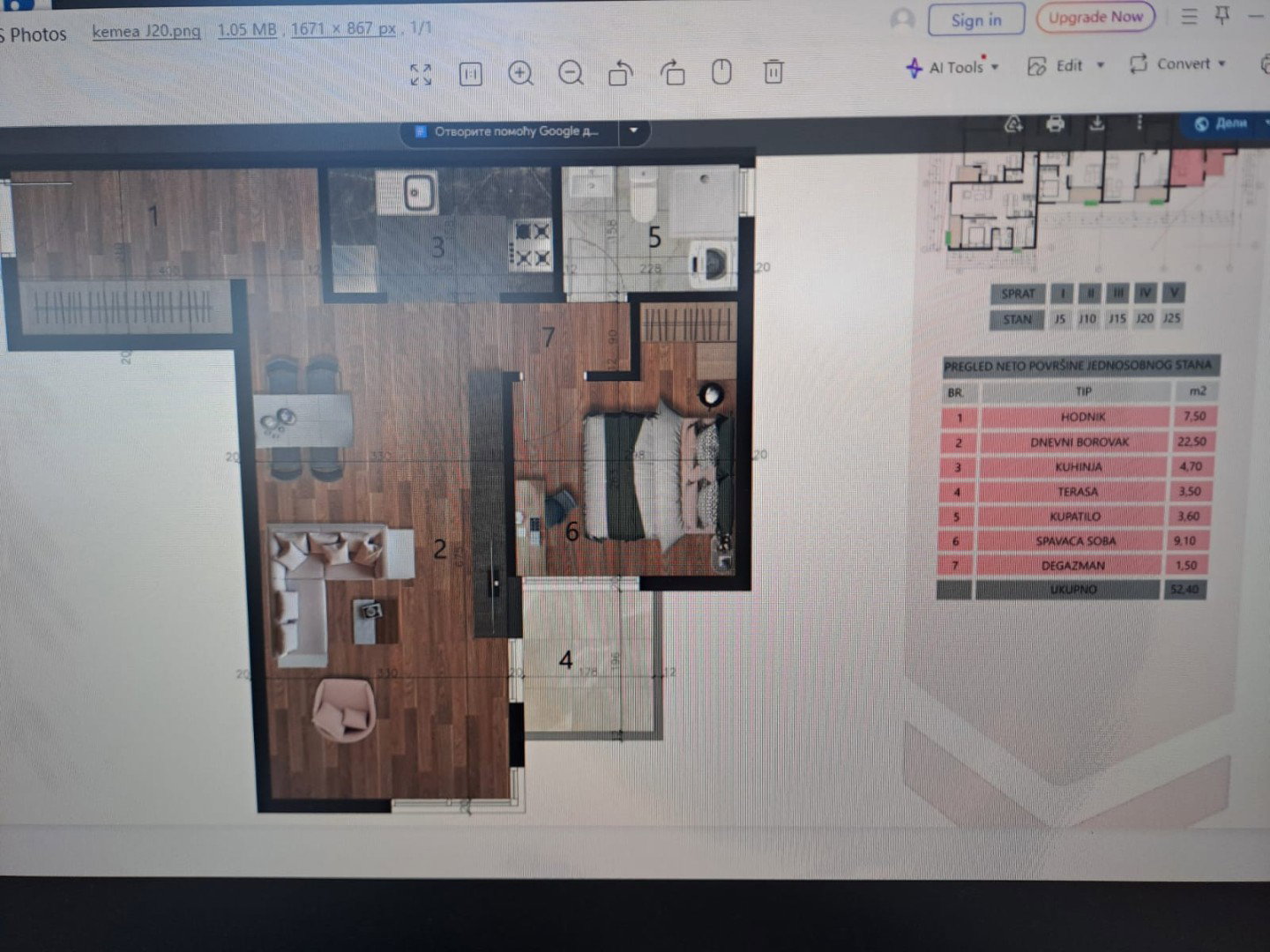Expand the Google Docs open-with arrow
1270x952 pixels.
[633, 131]
